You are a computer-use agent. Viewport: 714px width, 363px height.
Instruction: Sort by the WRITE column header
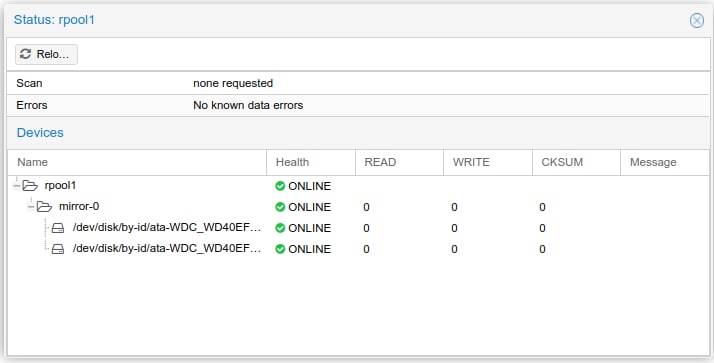488,162
